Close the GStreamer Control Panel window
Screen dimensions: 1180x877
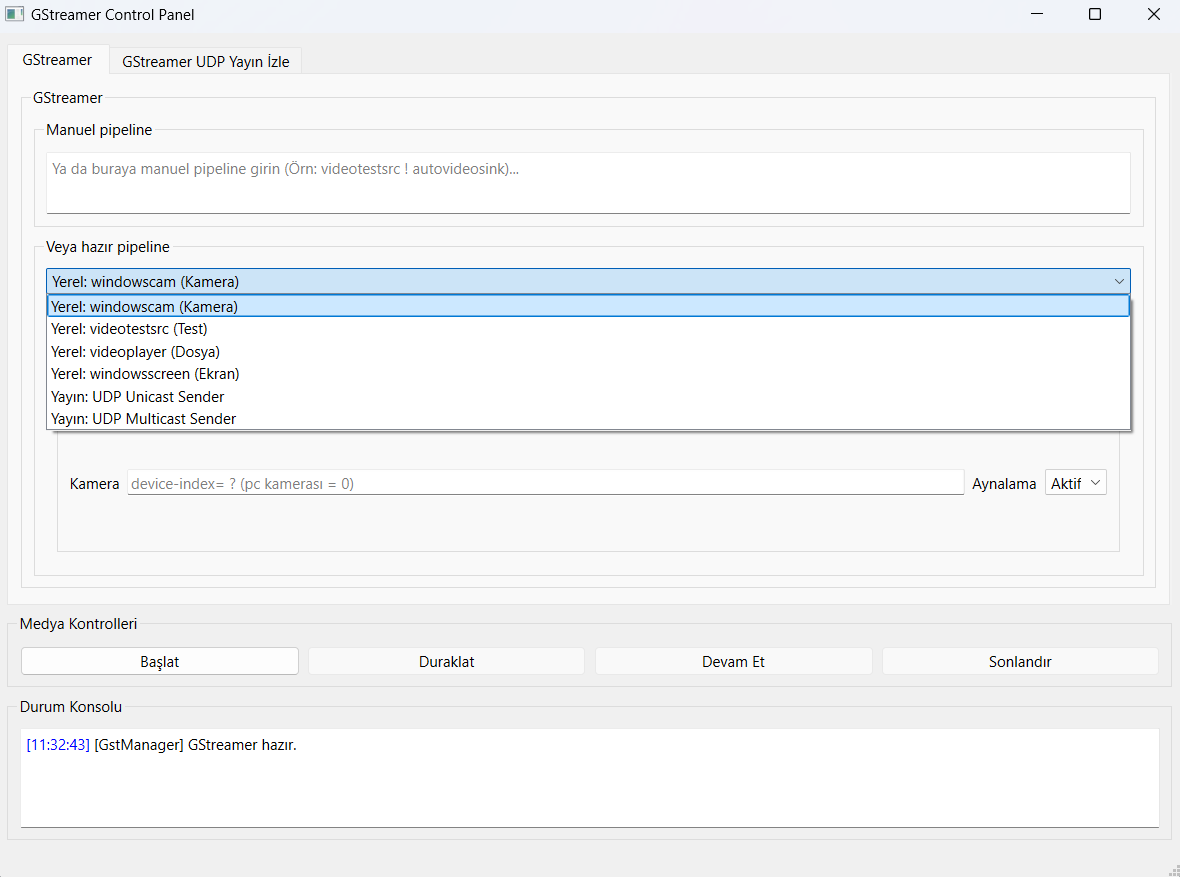click(1151, 15)
